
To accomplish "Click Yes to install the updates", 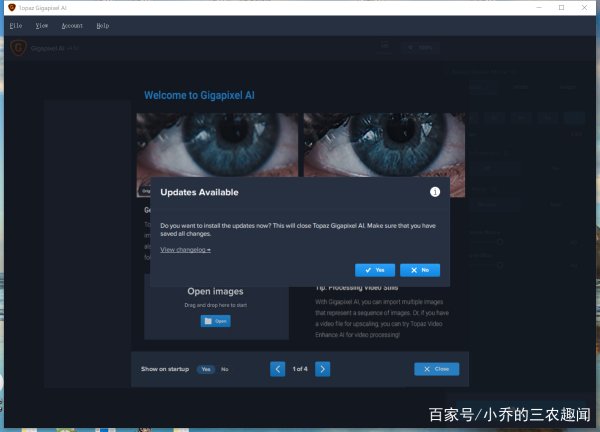I will coord(375,270).
